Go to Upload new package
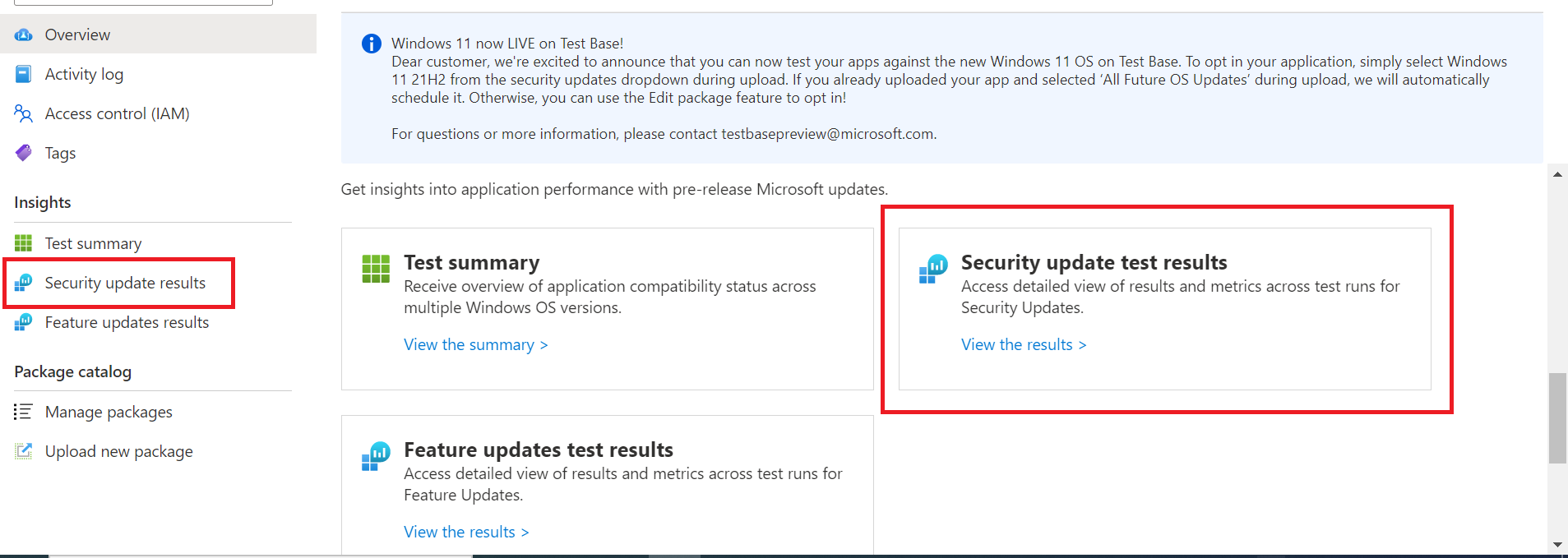This screenshot has width=1568, height=558. [118, 451]
